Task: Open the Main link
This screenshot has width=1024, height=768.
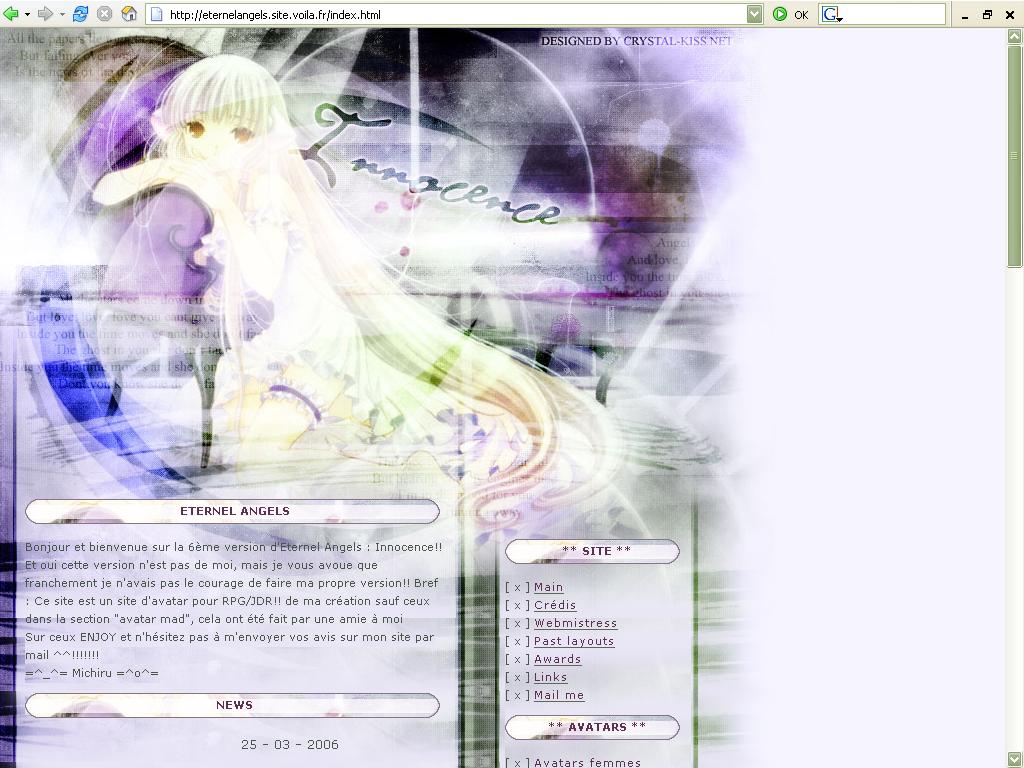Action: (549, 587)
